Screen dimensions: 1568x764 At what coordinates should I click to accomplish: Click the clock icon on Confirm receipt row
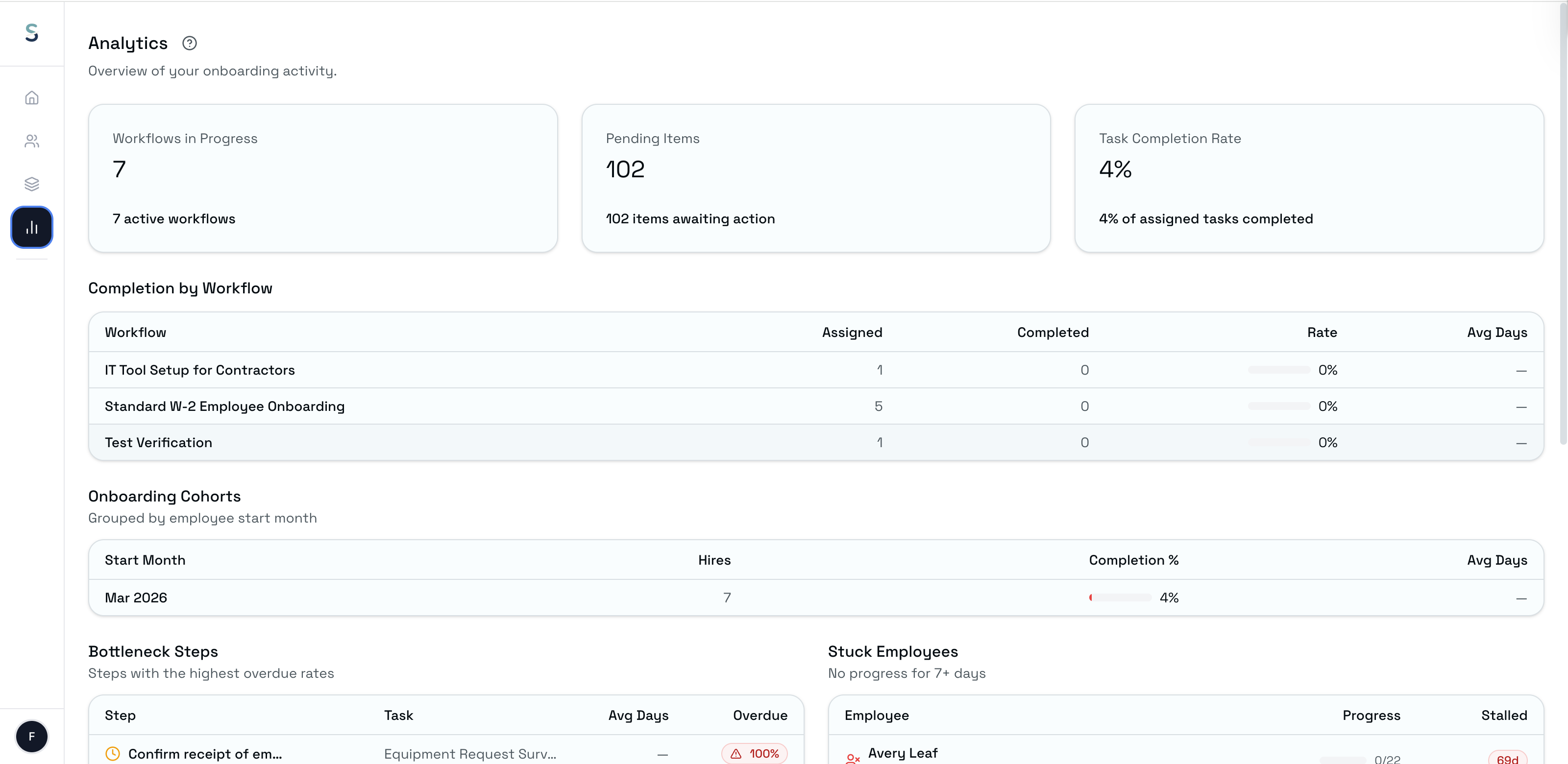click(x=113, y=754)
